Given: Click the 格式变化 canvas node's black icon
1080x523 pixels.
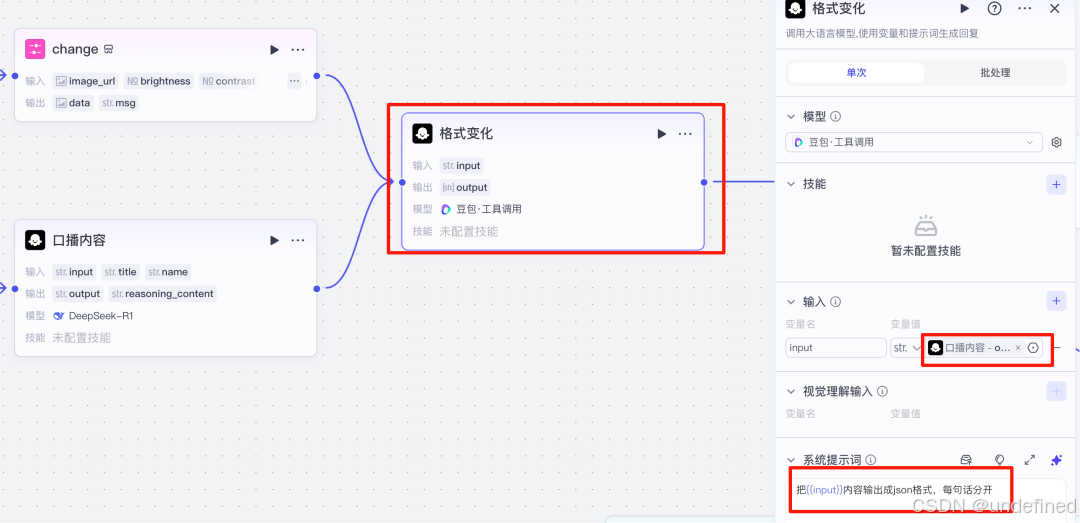Looking at the screenshot, I should click(422, 134).
